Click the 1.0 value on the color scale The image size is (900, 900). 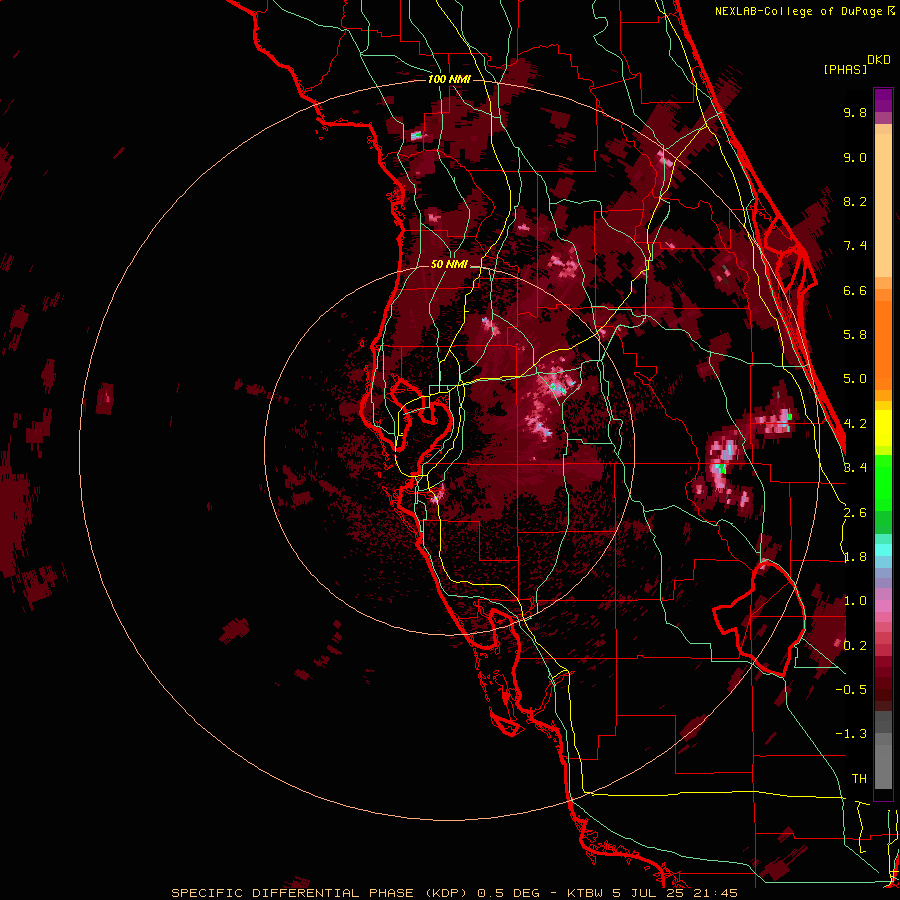click(855, 601)
